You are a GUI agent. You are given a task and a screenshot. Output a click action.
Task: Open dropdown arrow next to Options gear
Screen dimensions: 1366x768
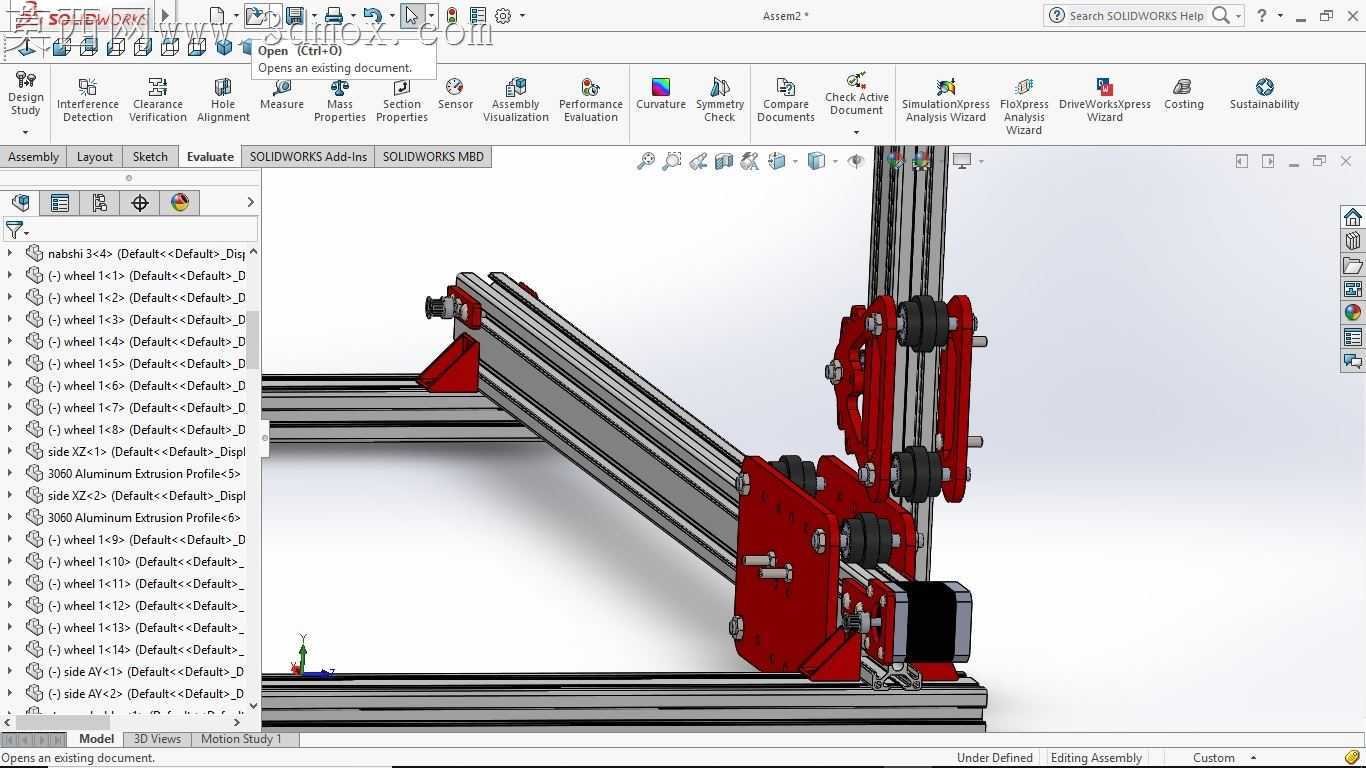point(522,16)
